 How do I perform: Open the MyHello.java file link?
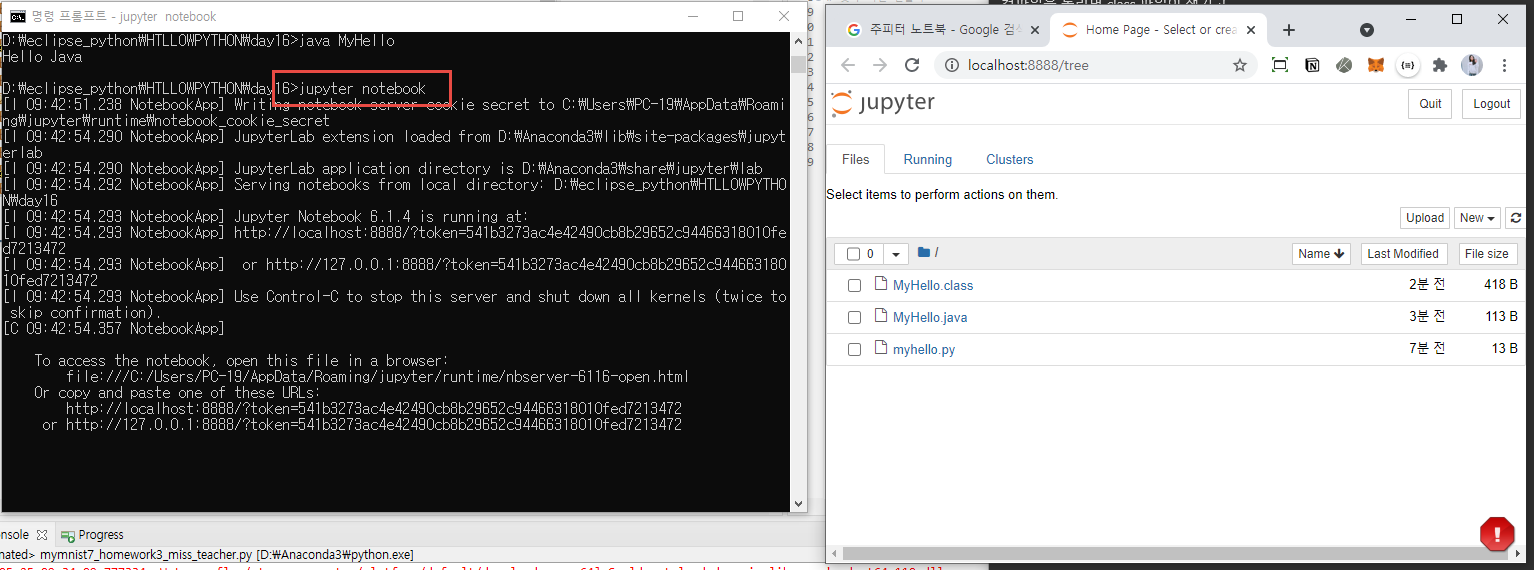(930, 317)
